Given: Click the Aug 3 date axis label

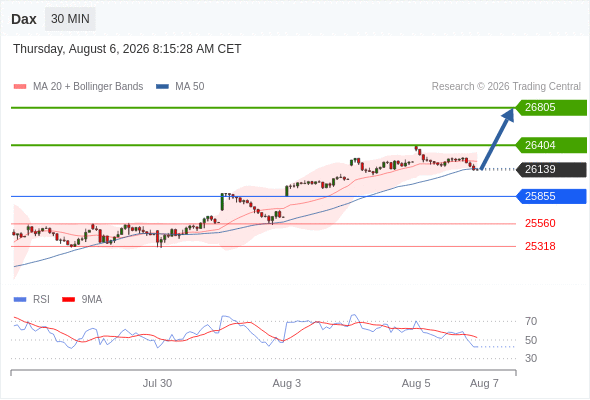Looking at the screenshot, I should (x=287, y=383).
